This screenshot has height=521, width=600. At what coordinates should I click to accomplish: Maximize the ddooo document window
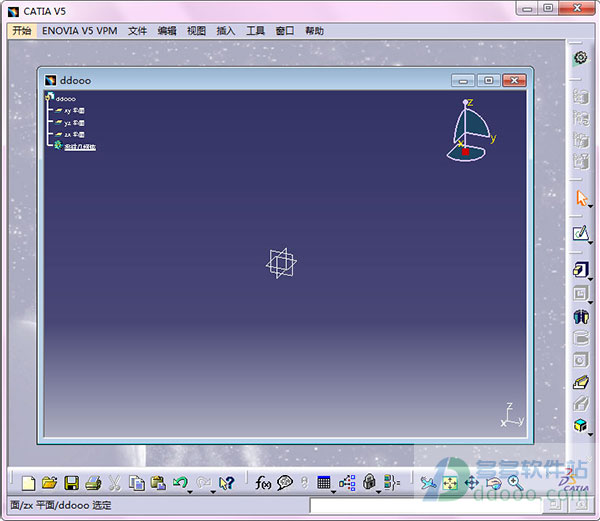489,80
